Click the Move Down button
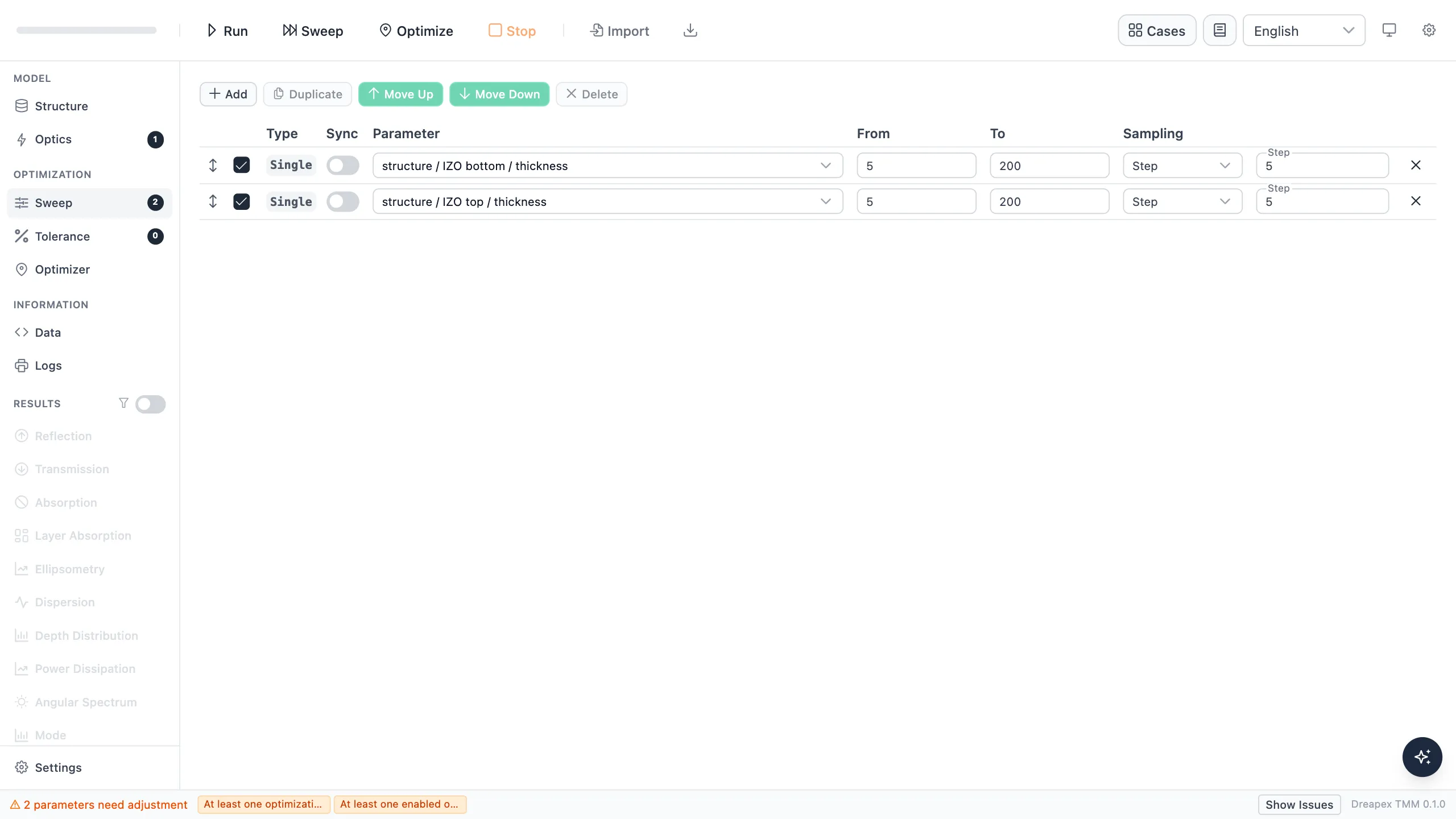The height and width of the screenshot is (819, 1456). coord(499,94)
